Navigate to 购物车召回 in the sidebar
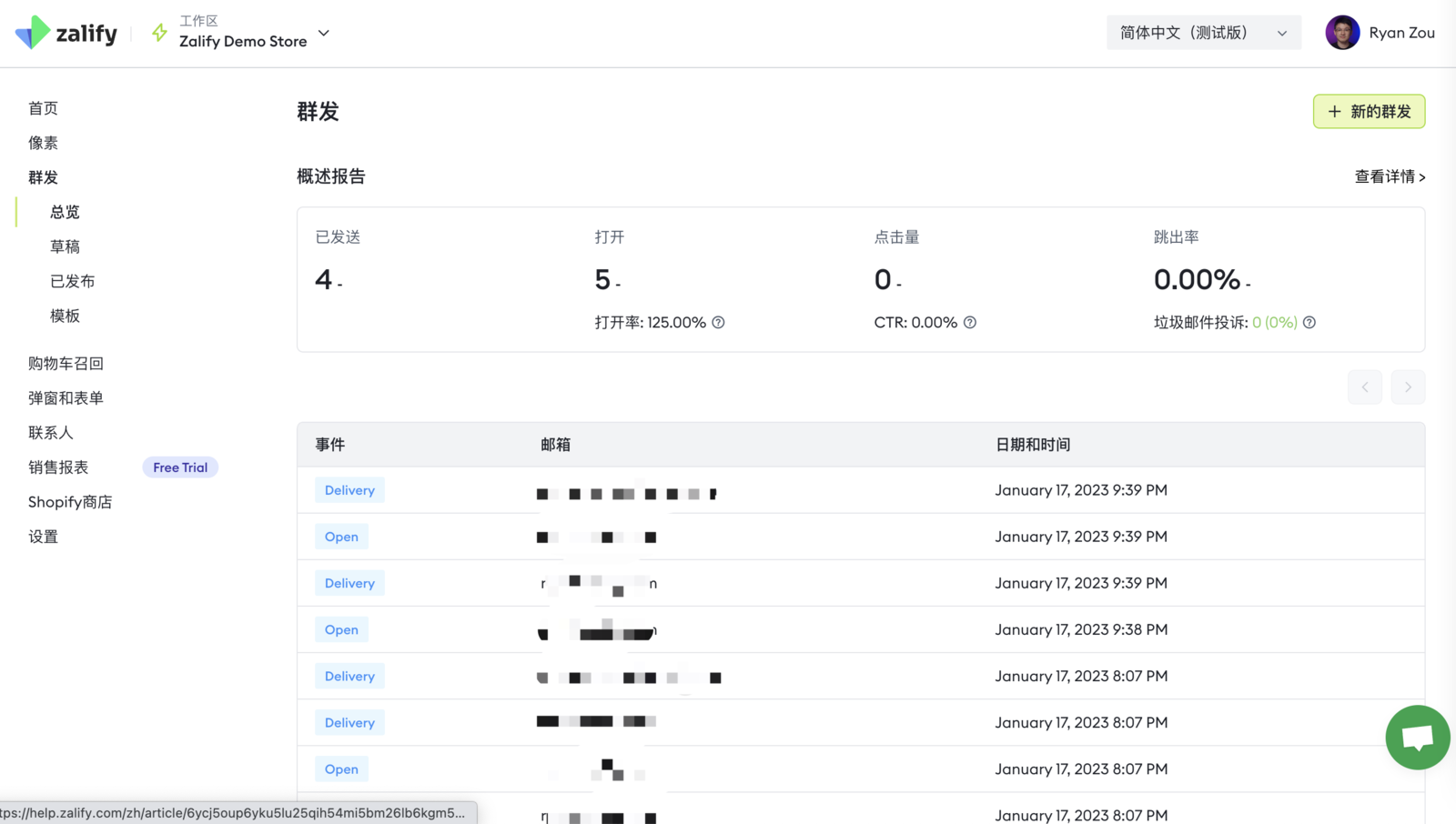This screenshot has height=824, width=1456. [x=66, y=363]
